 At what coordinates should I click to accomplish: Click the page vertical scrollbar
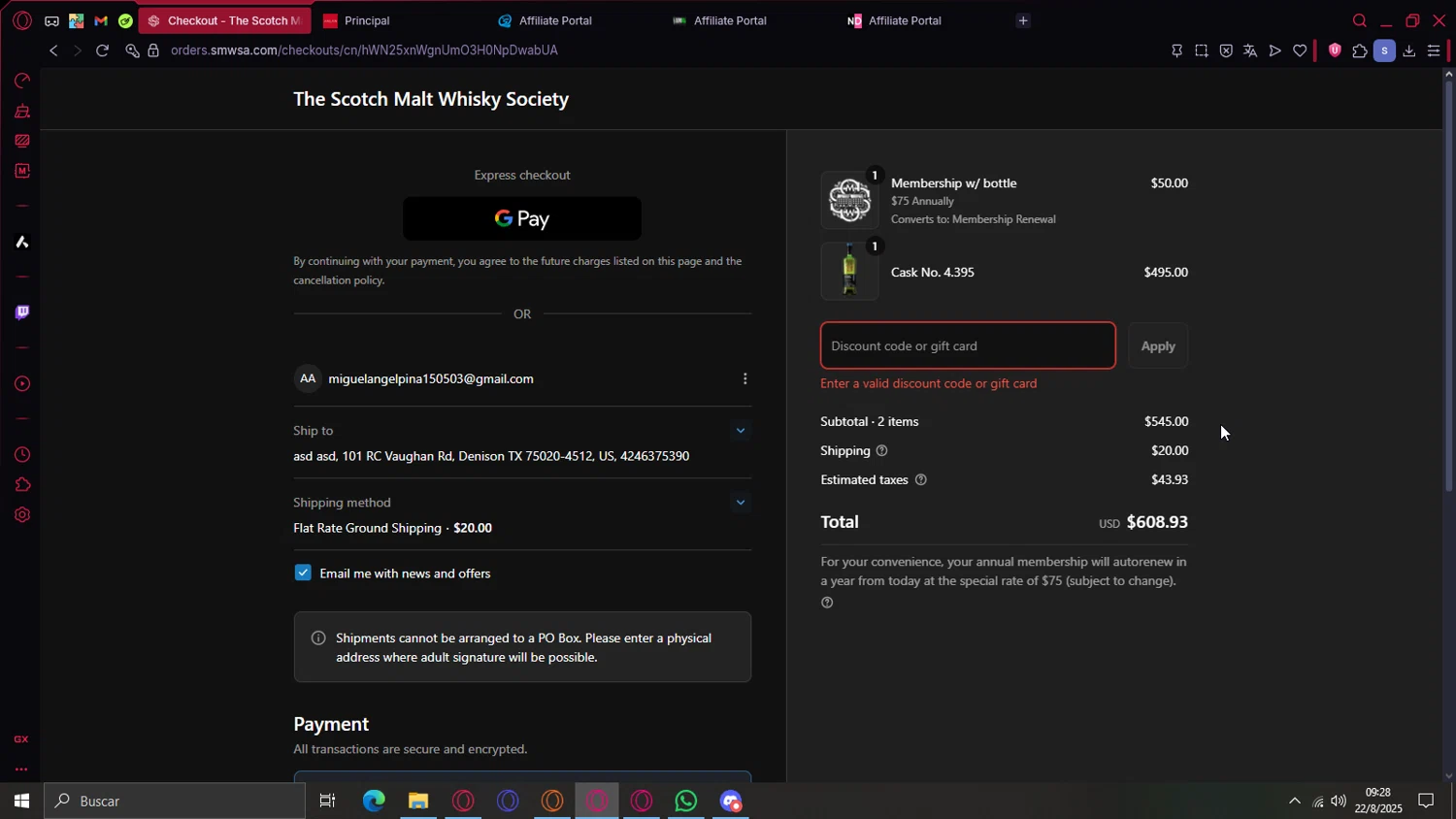[1449, 286]
